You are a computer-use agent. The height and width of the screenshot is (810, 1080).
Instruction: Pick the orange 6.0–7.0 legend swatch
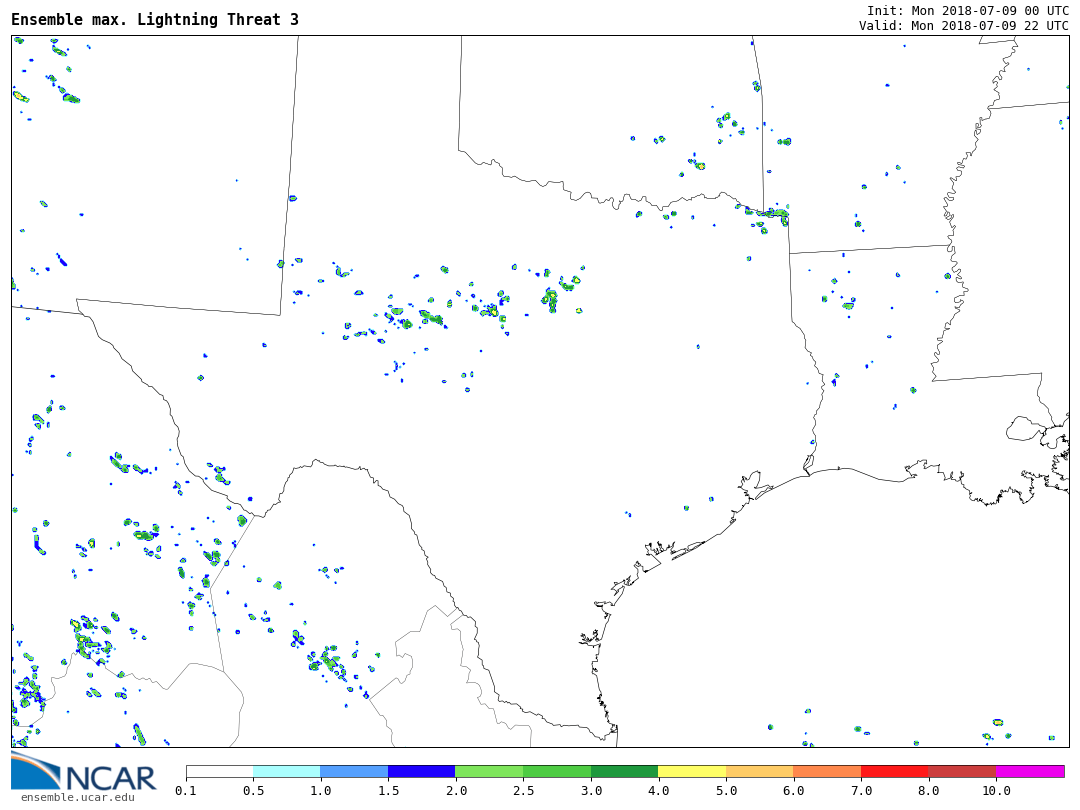(827, 771)
